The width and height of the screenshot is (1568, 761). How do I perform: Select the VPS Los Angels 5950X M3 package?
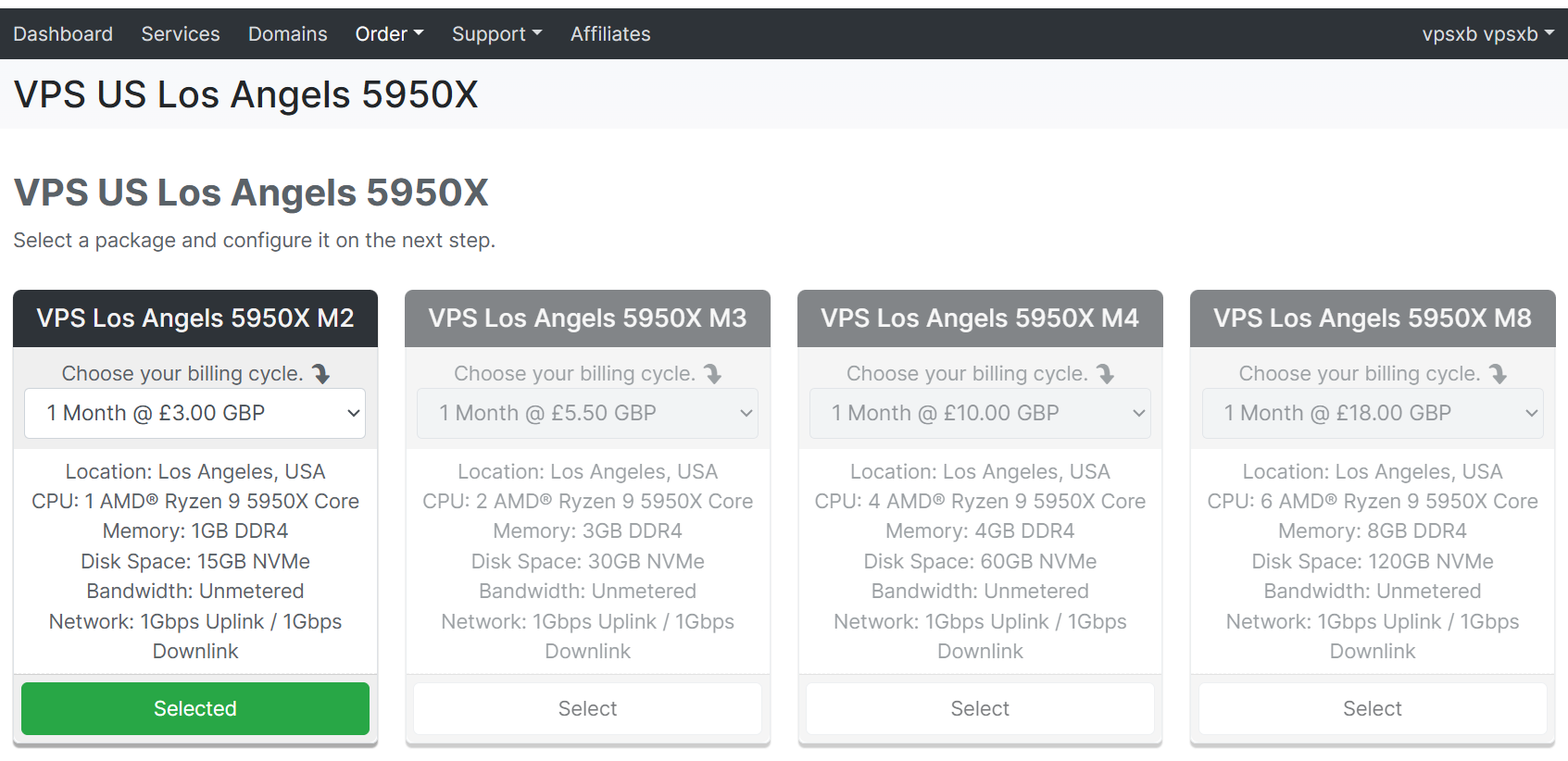click(587, 708)
